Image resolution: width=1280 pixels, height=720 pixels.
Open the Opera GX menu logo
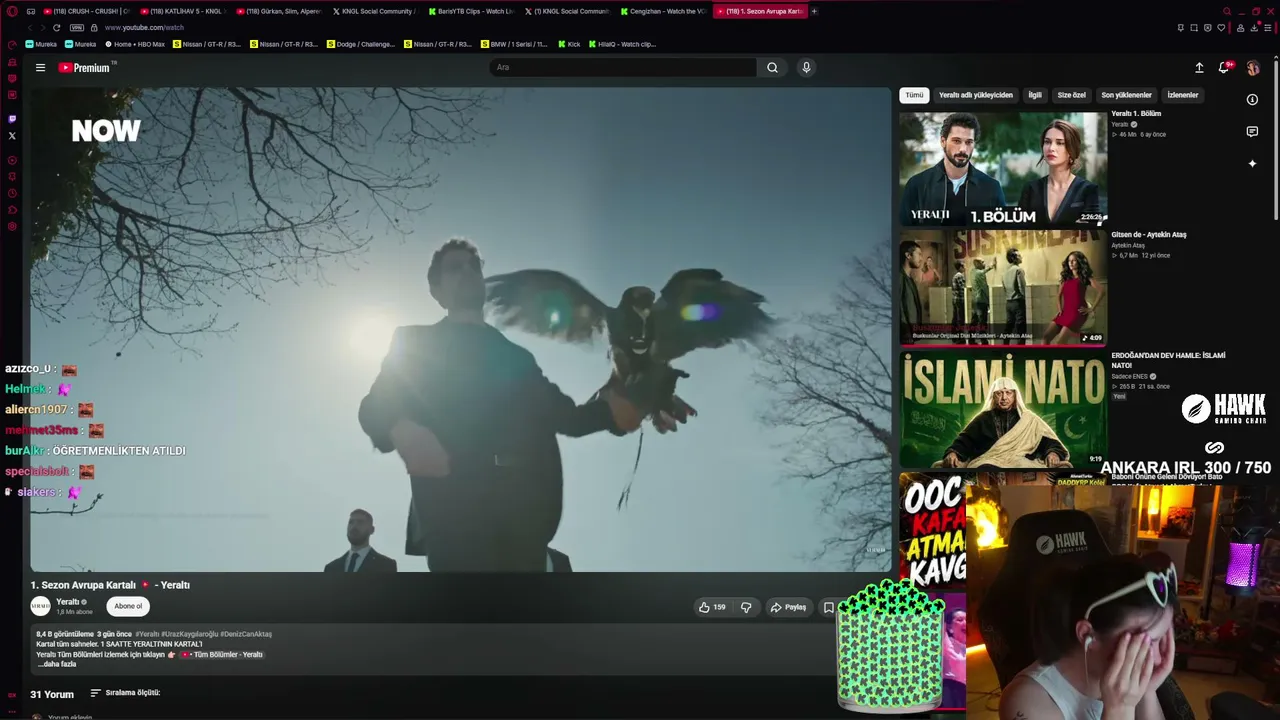click(x=12, y=11)
